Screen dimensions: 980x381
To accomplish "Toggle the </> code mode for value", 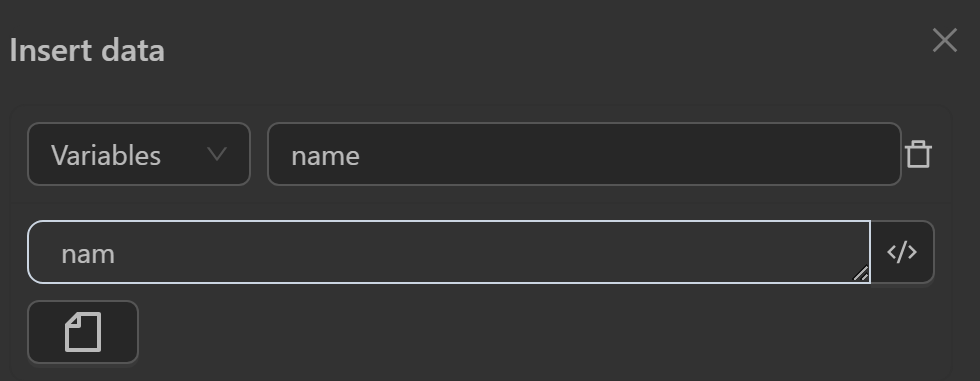I will coord(902,252).
